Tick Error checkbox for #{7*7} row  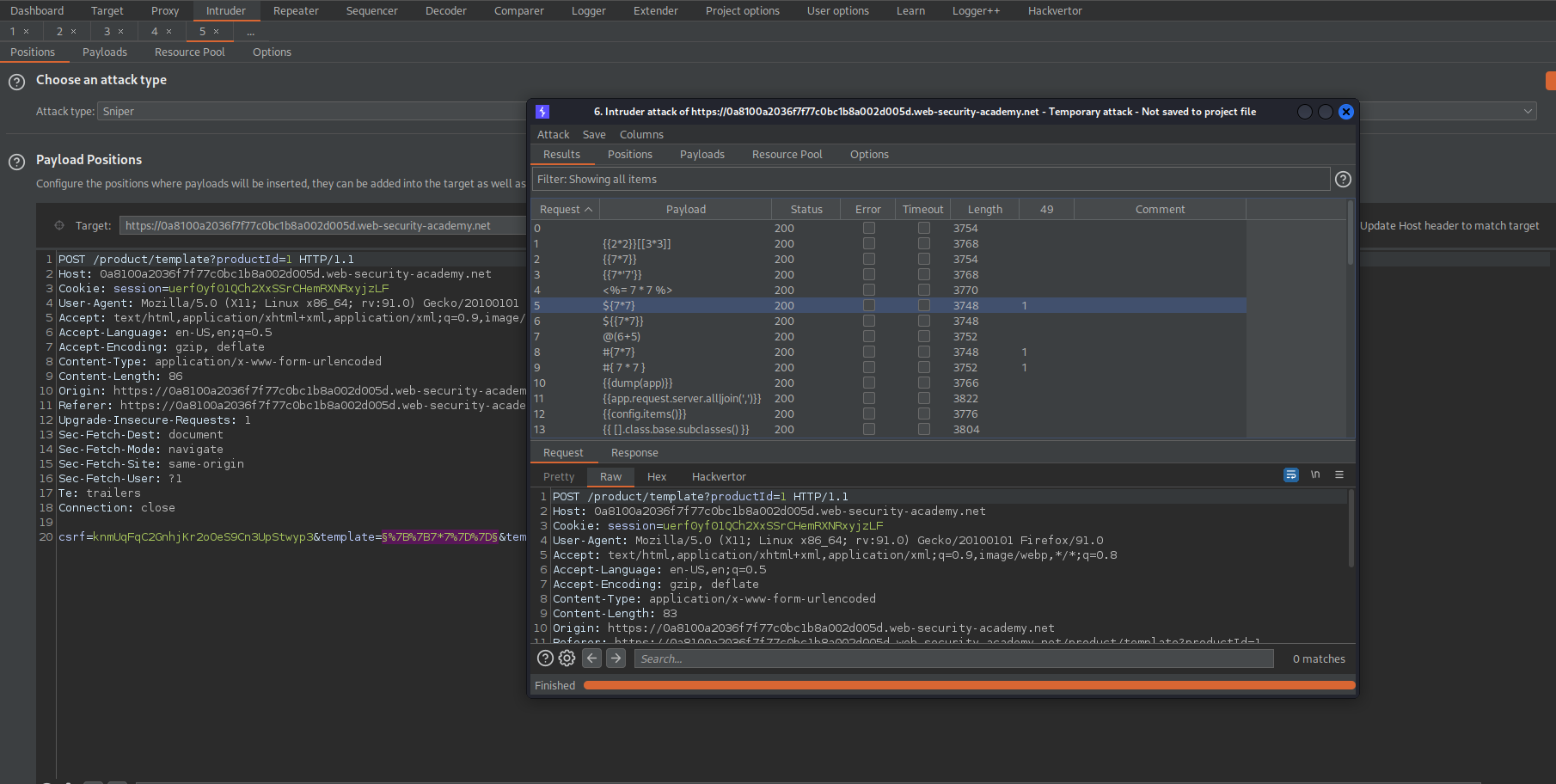tap(869, 352)
